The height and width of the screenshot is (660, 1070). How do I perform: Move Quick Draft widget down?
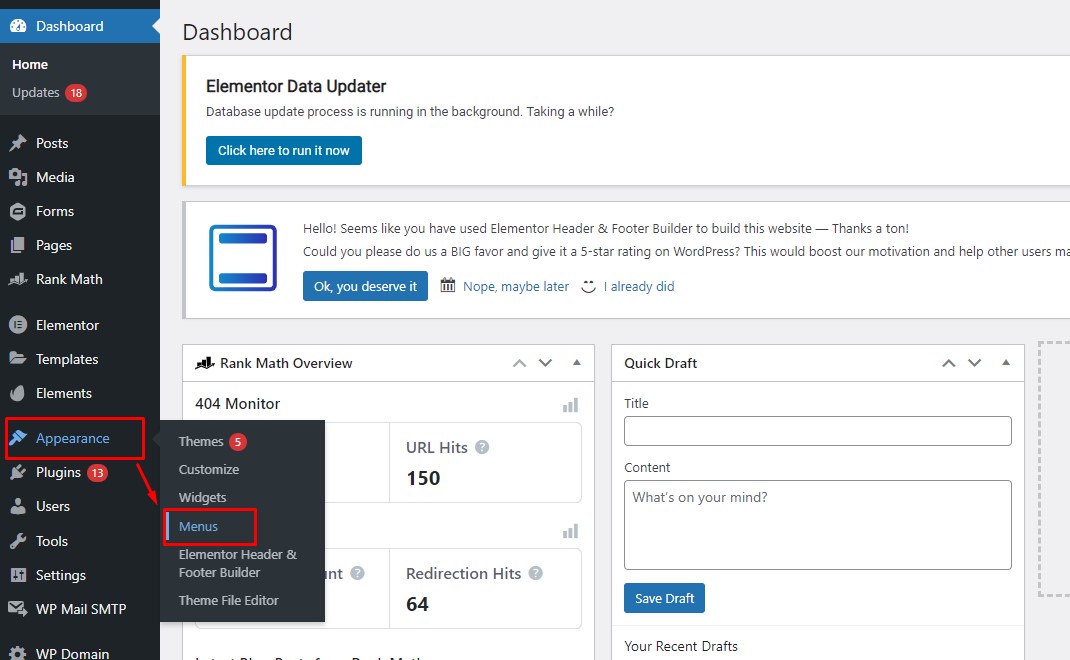click(974, 363)
